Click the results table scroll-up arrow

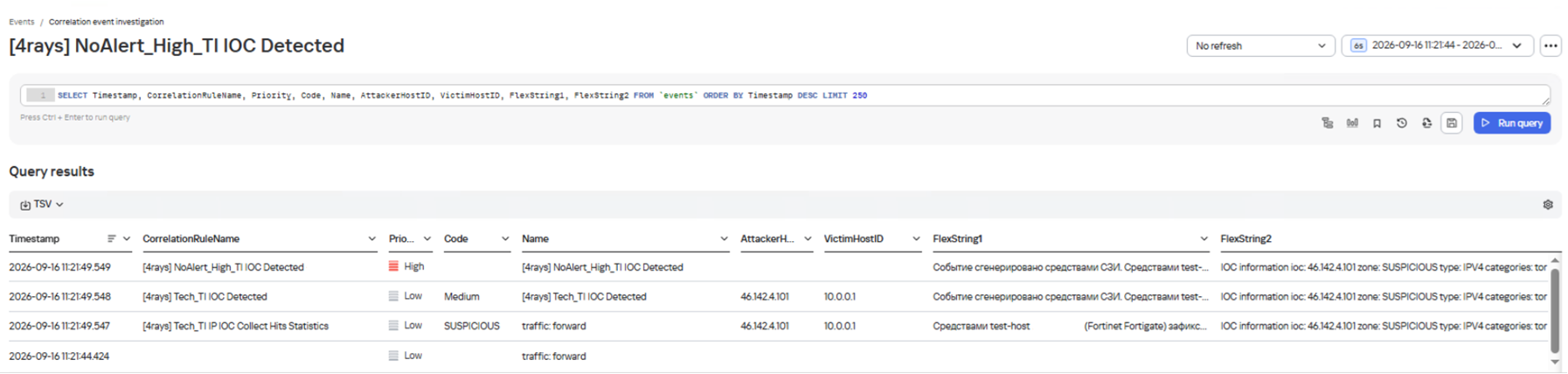pyautogui.click(x=1555, y=260)
